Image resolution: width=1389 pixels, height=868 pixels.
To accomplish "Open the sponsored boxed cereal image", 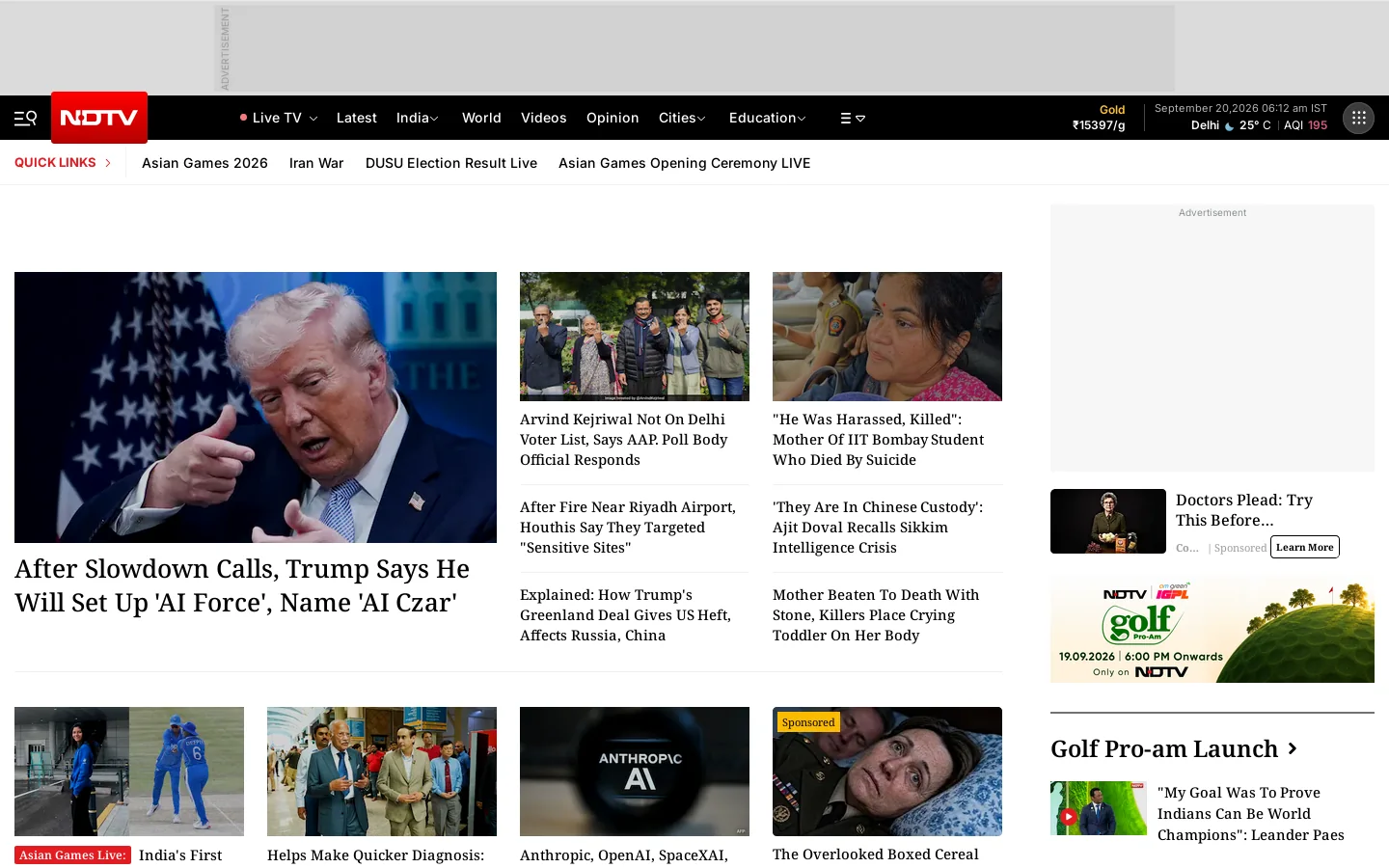I will coord(887,772).
